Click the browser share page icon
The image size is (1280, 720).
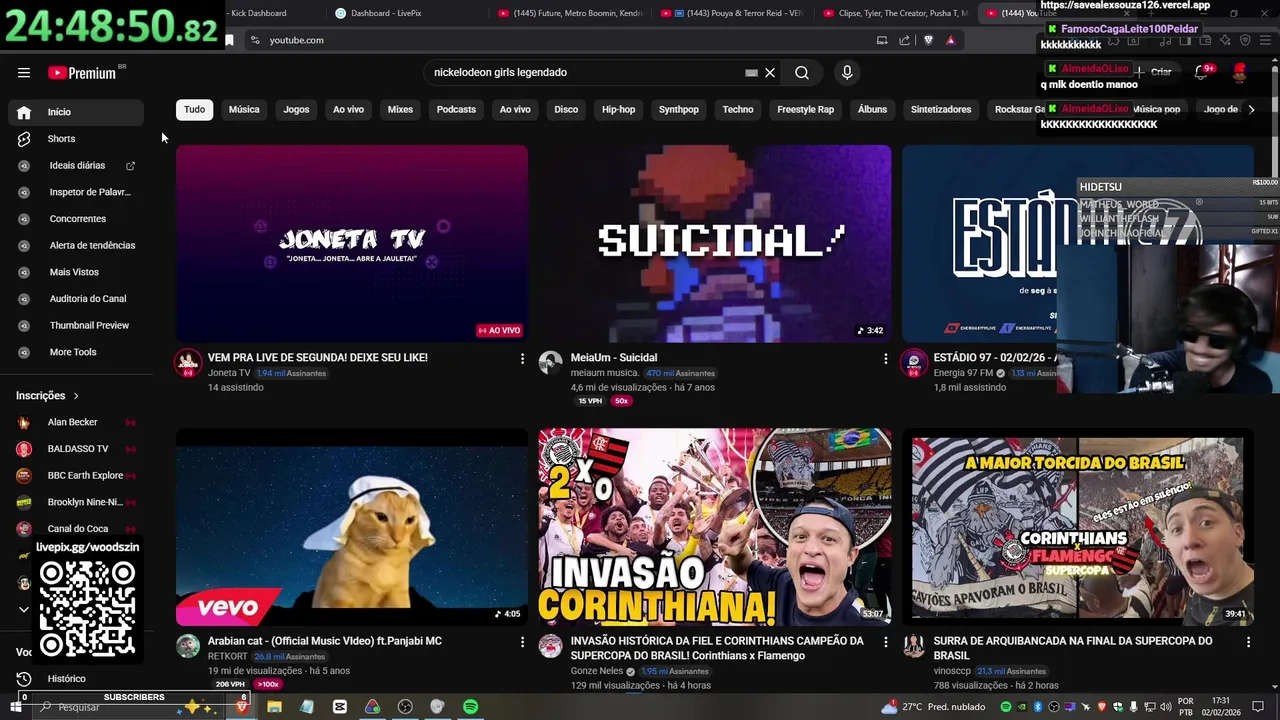(x=904, y=40)
